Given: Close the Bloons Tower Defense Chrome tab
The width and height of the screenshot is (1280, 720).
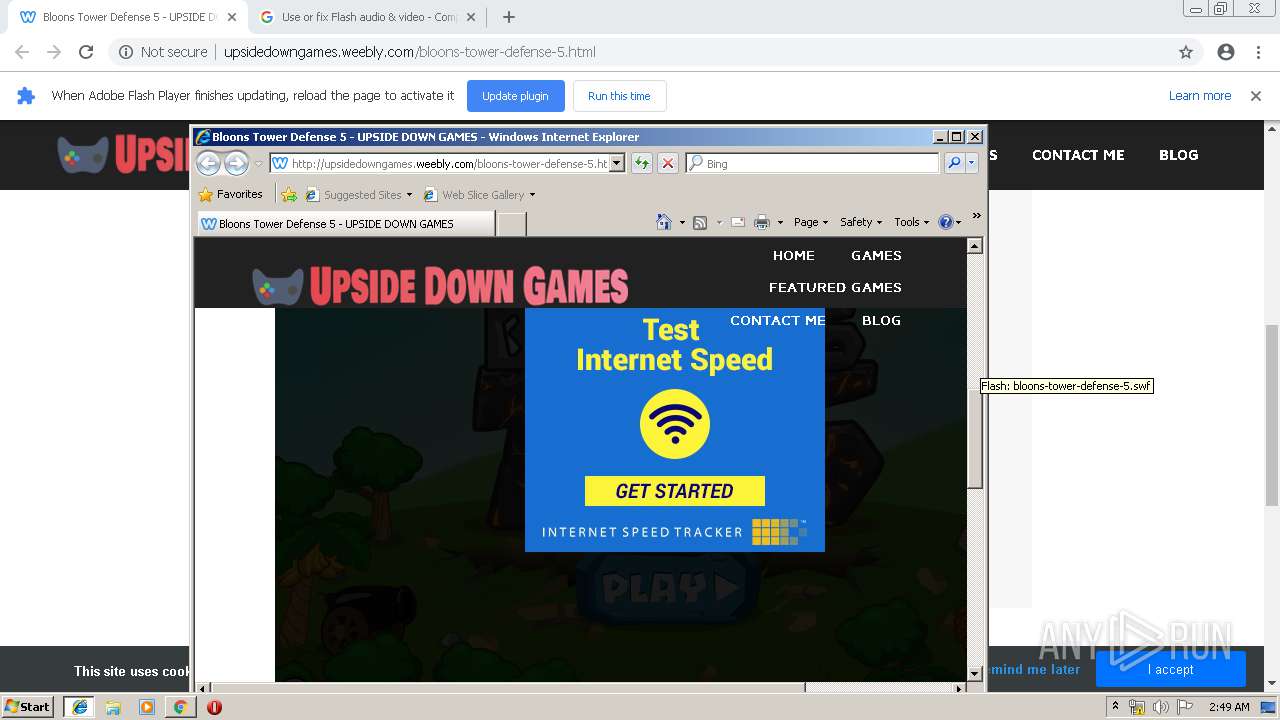Looking at the screenshot, I should point(231,17).
